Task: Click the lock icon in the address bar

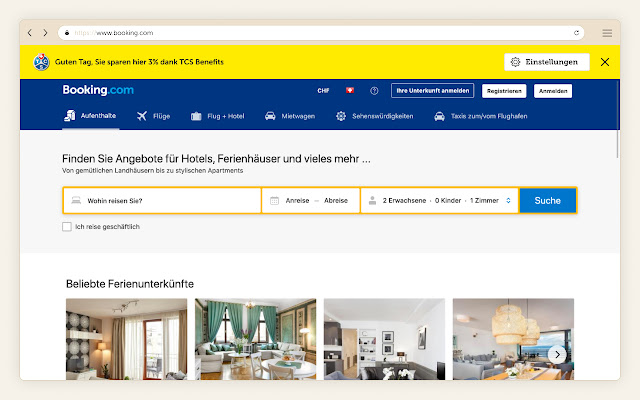Action: (67, 33)
